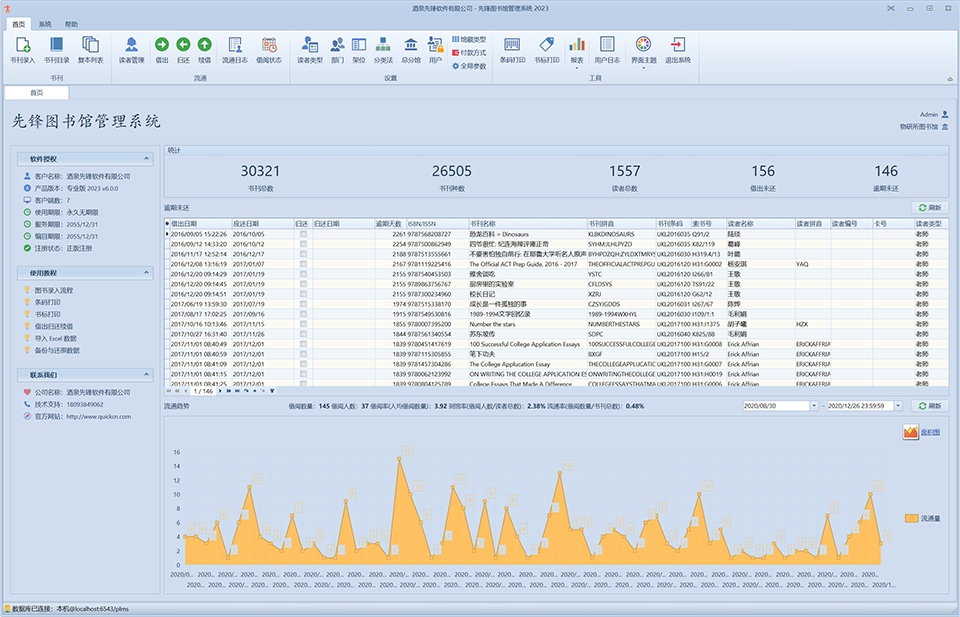Collapse the 软件授权 panel
Screen dimensions: 960x617
(144, 158)
